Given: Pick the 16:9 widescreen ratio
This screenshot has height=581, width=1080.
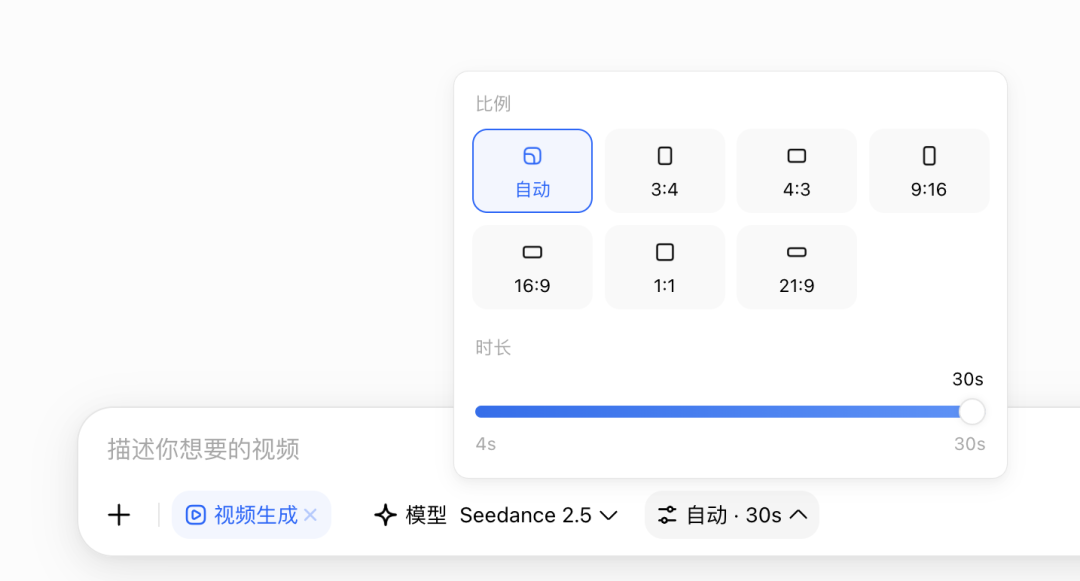Looking at the screenshot, I should click(x=532, y=267).
